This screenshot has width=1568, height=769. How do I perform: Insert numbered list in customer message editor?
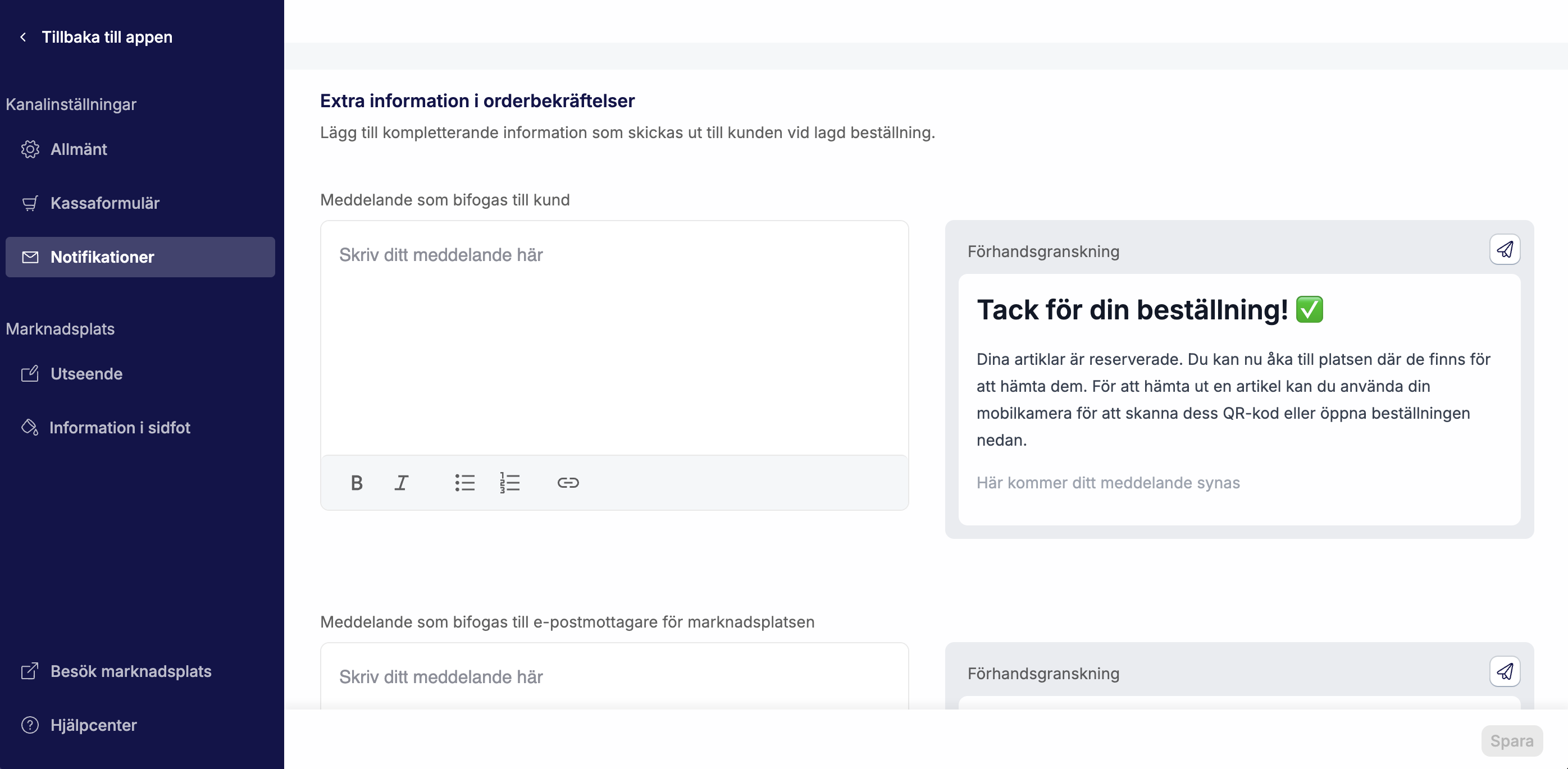point(510,483)
